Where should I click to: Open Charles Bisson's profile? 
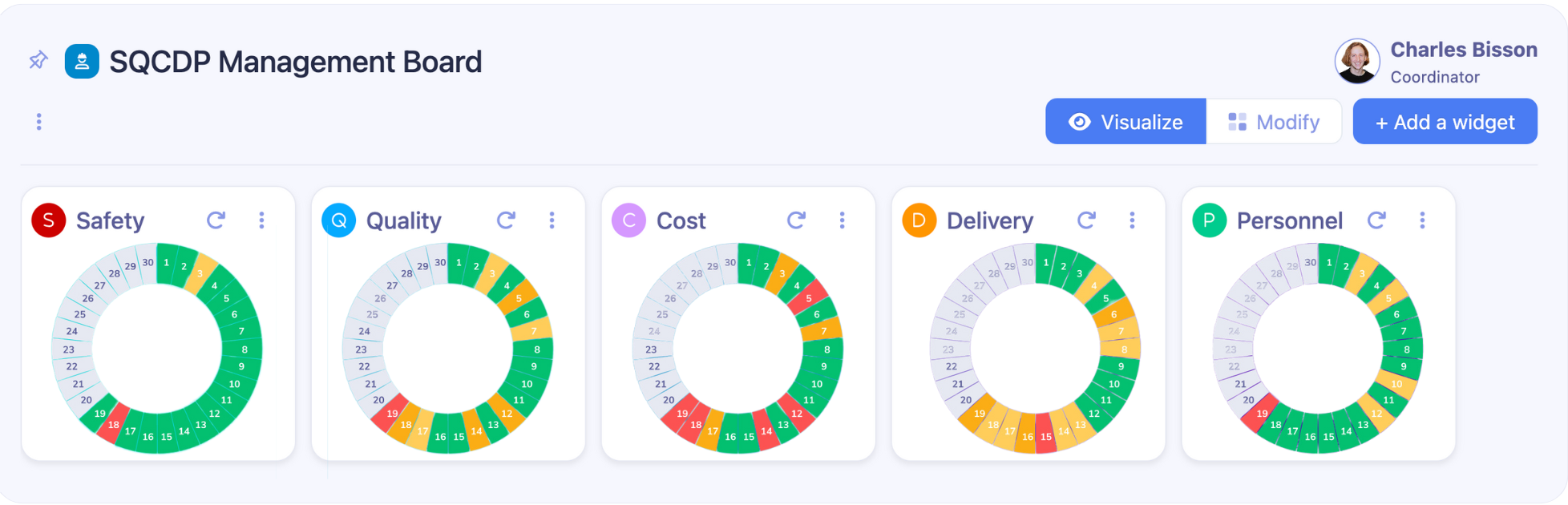click(1358, 61)
